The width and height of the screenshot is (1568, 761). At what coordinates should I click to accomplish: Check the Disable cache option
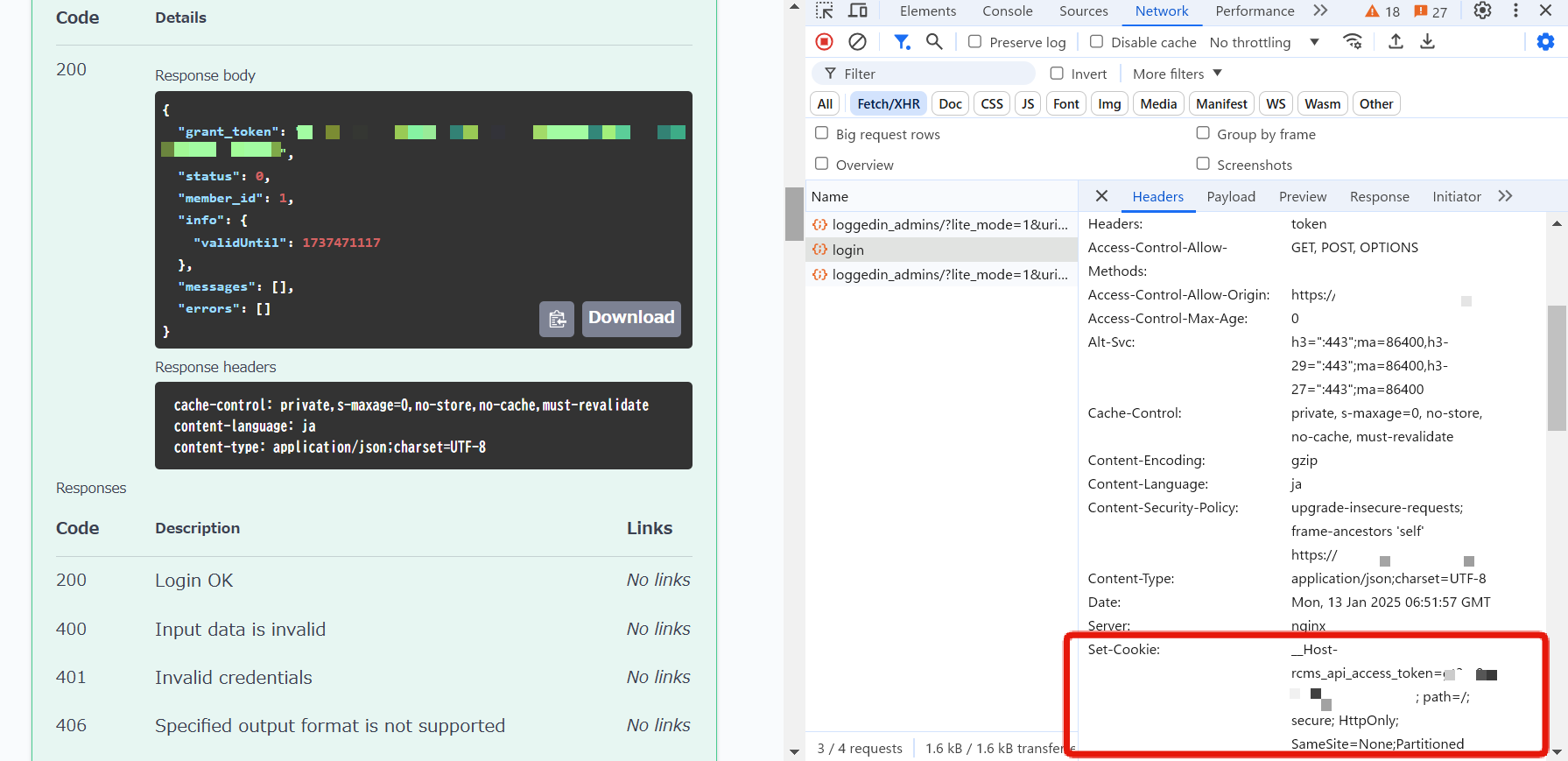[1096, 41]
